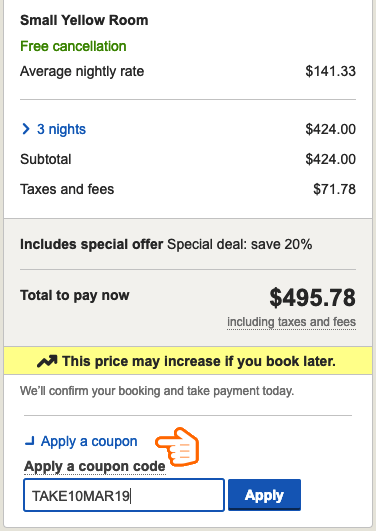Click the Average nightly rate label
This screenshot has height=531, width=376.
pos(82,71)
